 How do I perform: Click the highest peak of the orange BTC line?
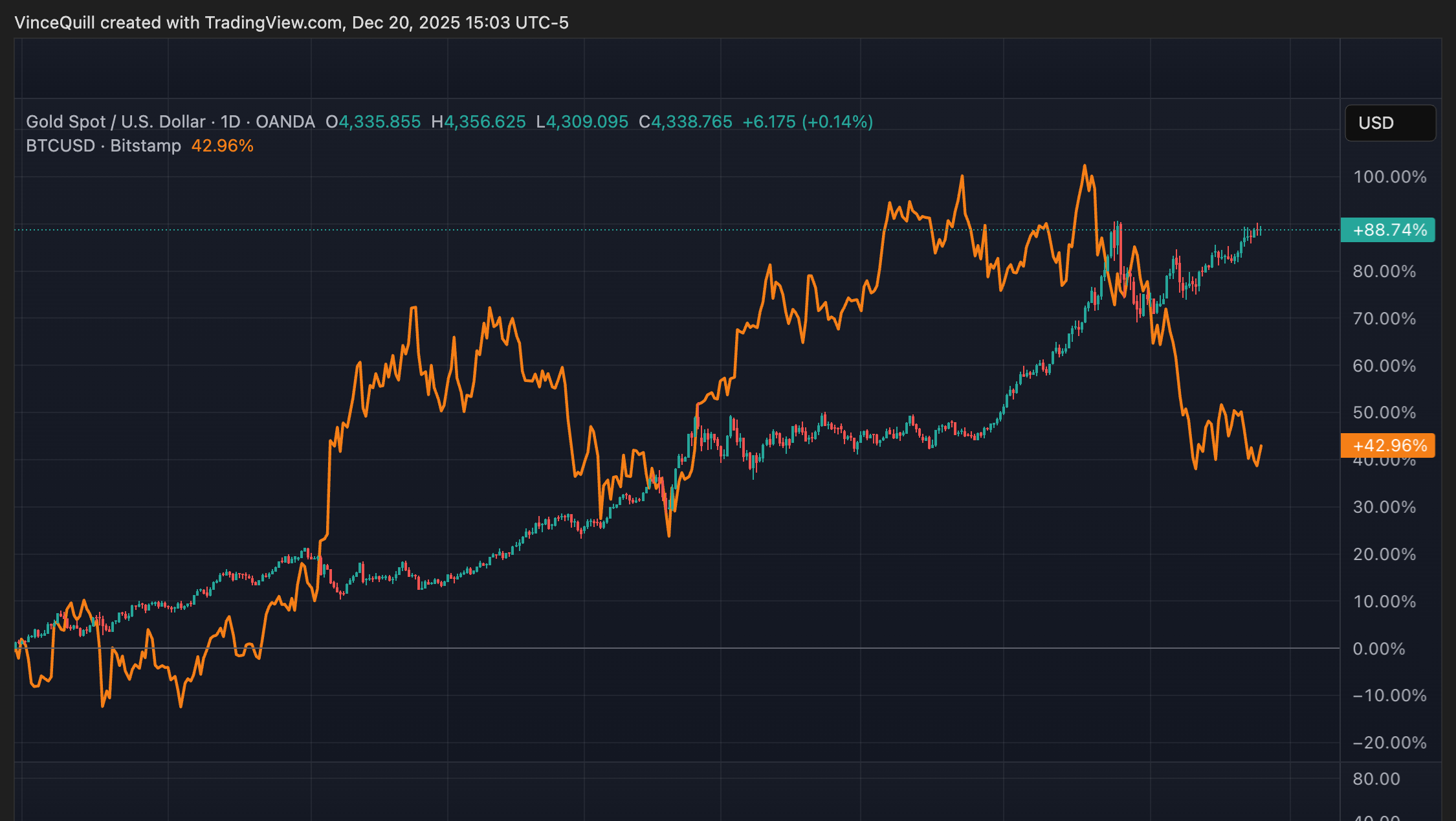pyautogui.click(x=1085, y=166)
